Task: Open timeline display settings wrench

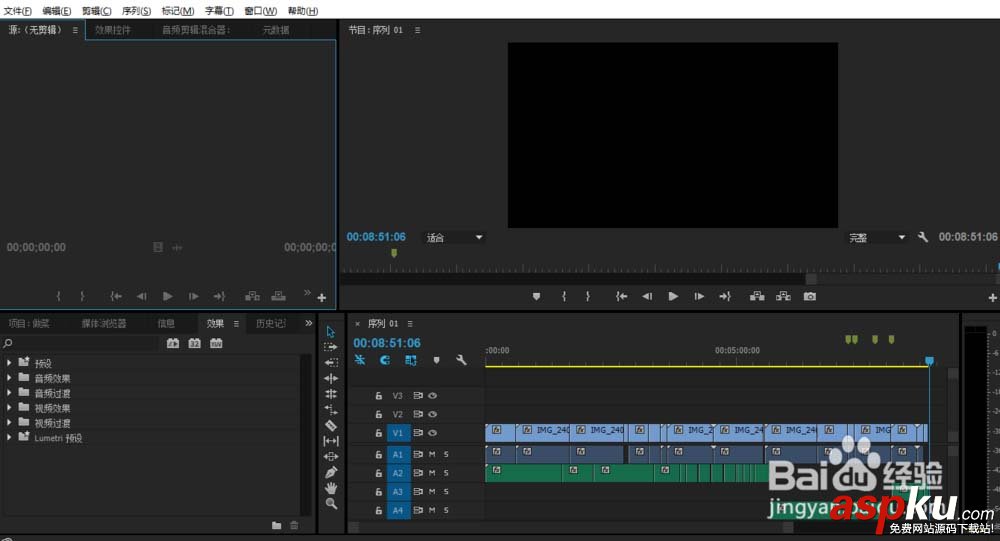Action: [x=461, y=360]
